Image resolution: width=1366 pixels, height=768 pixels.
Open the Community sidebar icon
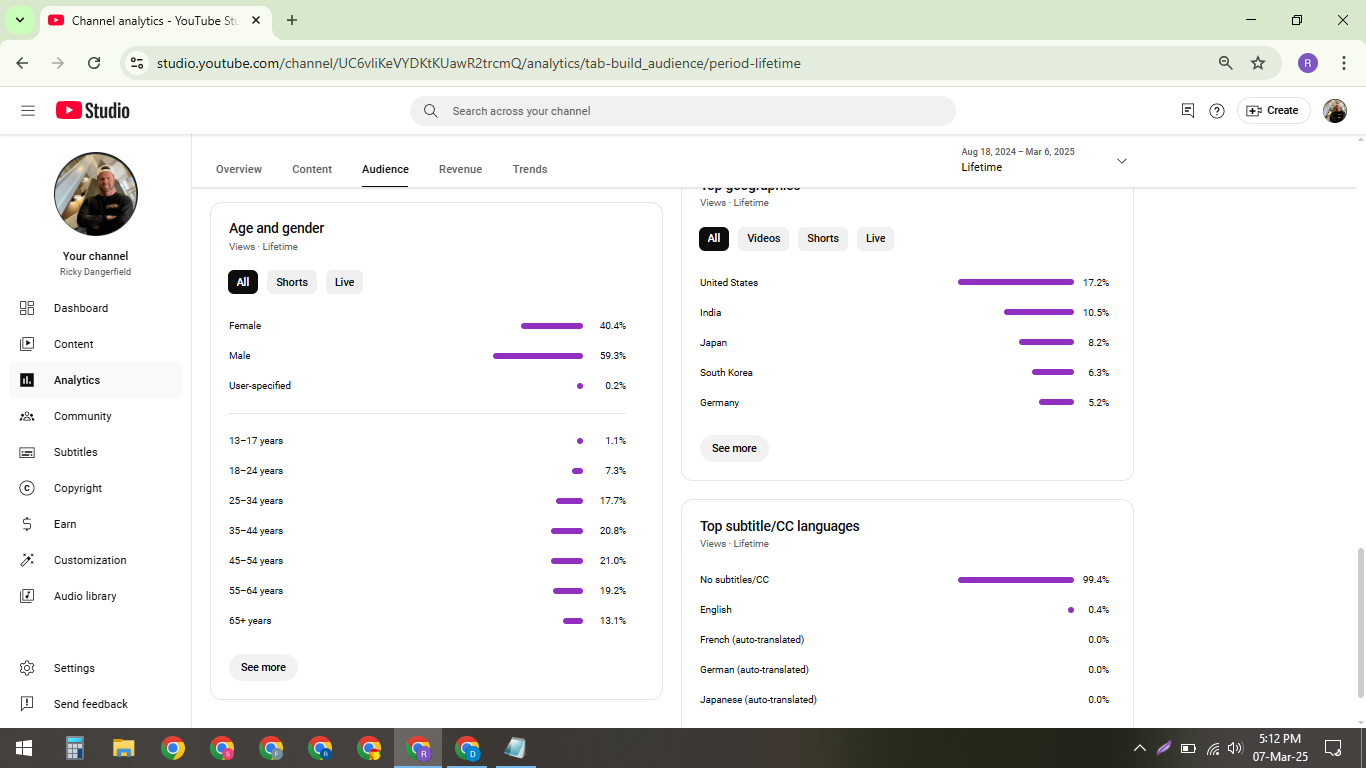(x=27, y=416)
